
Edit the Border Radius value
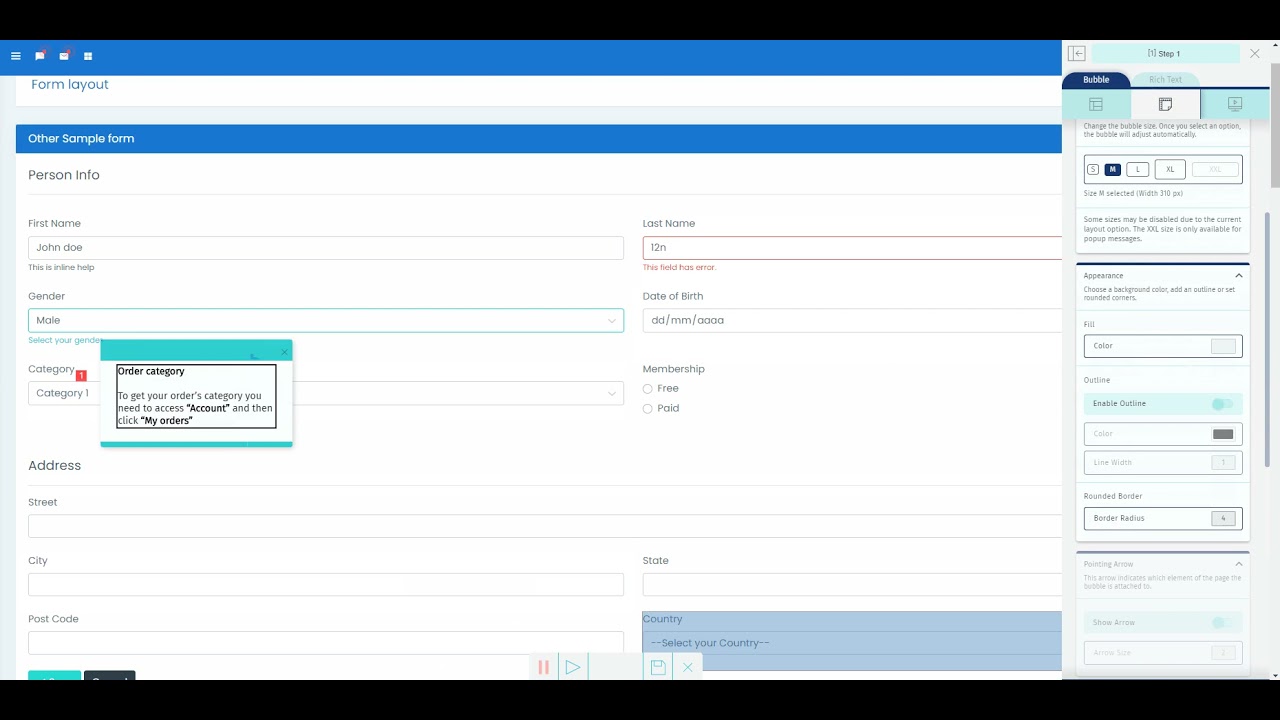[1223, 519]
